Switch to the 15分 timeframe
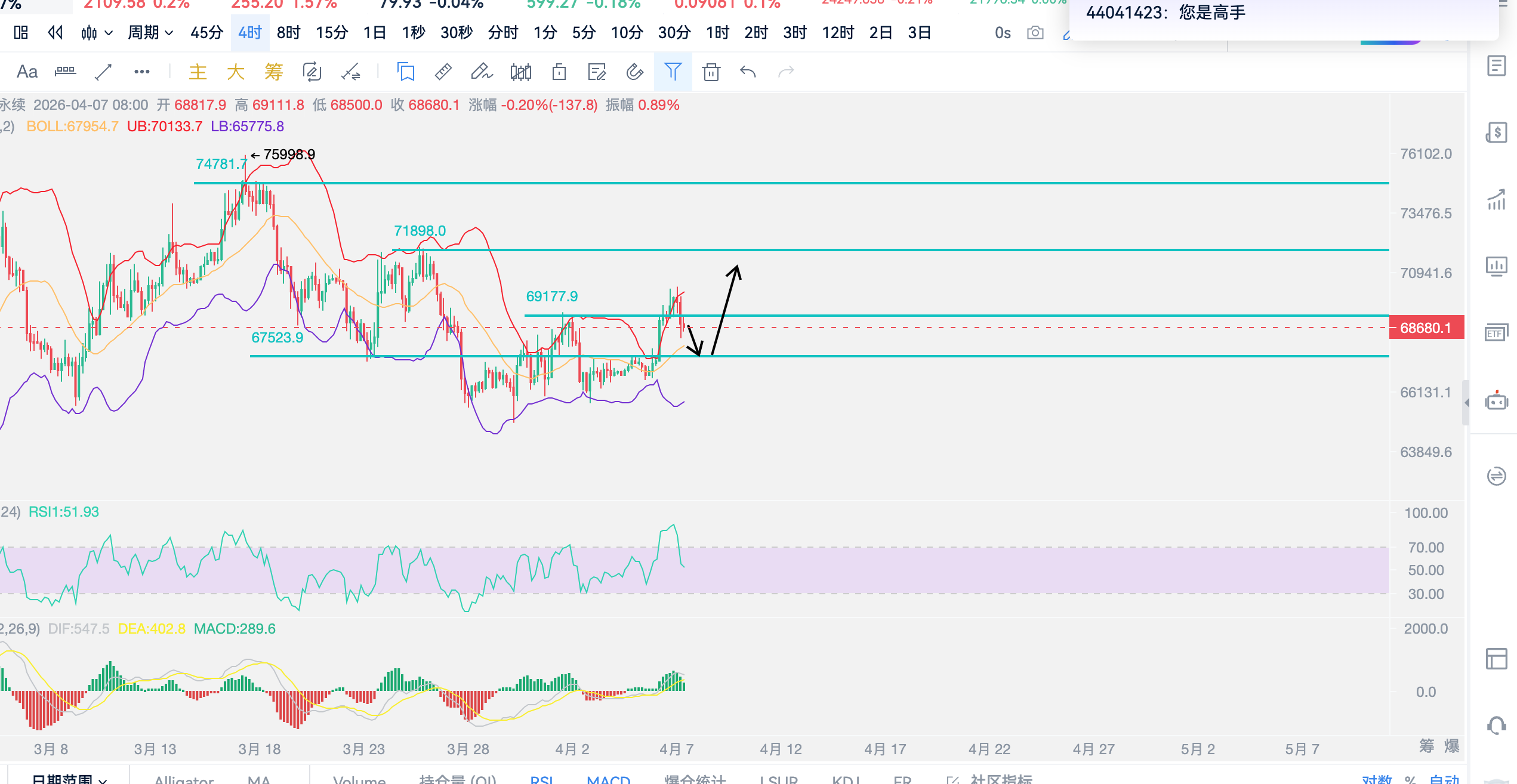Screen dimensions: 1517x784 (332, 33)
